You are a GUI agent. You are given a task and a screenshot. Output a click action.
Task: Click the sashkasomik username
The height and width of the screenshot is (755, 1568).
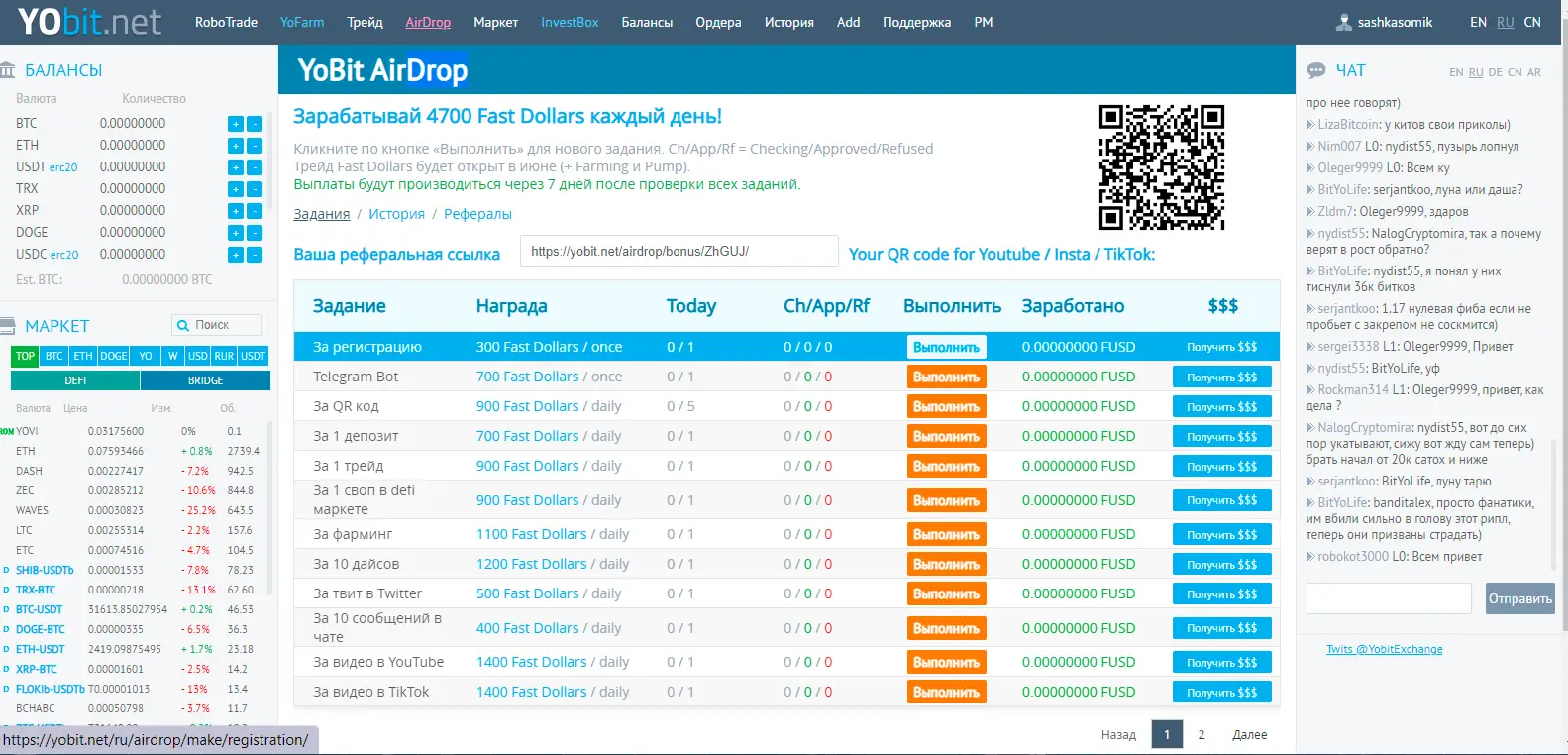[x=1395, y=22]
